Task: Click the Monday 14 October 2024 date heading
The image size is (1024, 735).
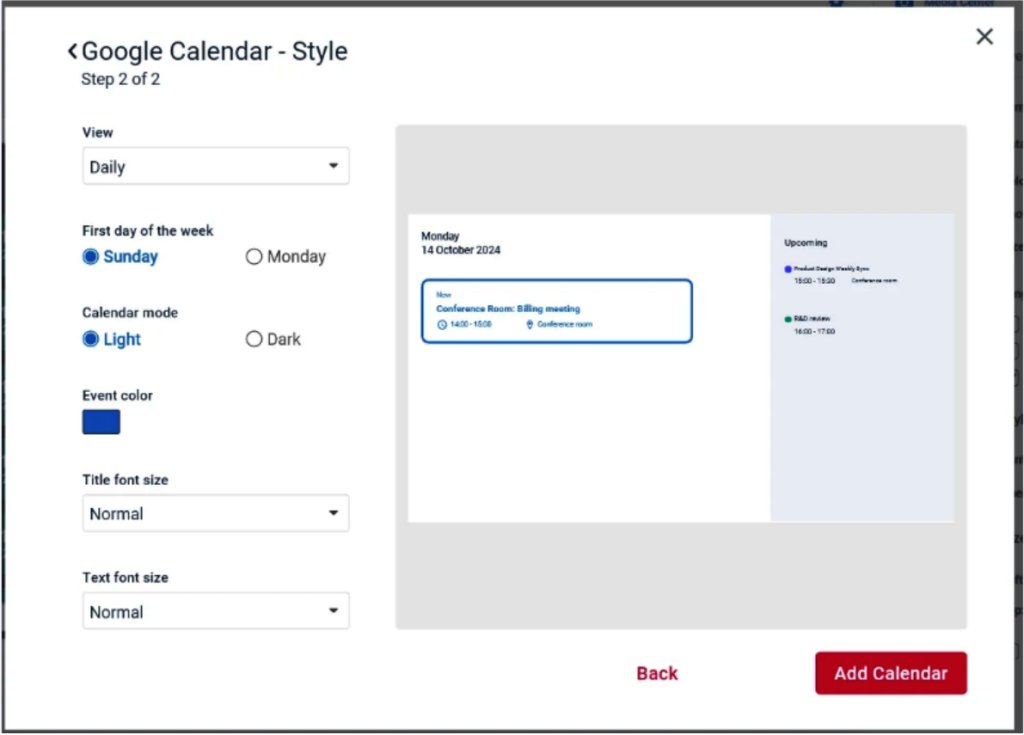Action: (460, 243)
